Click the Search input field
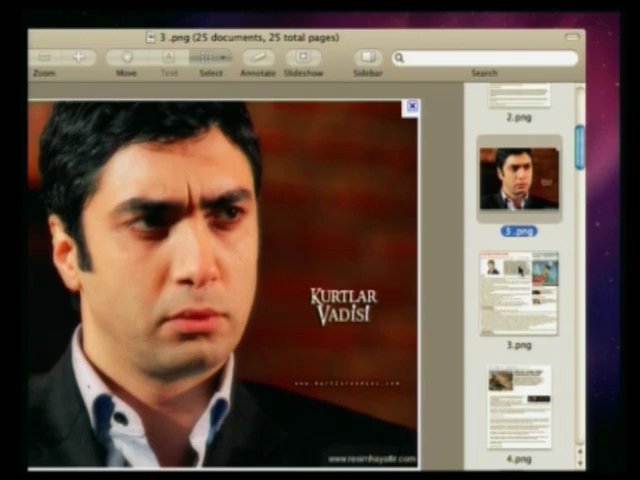Image resolution: width=640 pixels, height=480 pixels. pyautogui.click(x=485, y=58)
